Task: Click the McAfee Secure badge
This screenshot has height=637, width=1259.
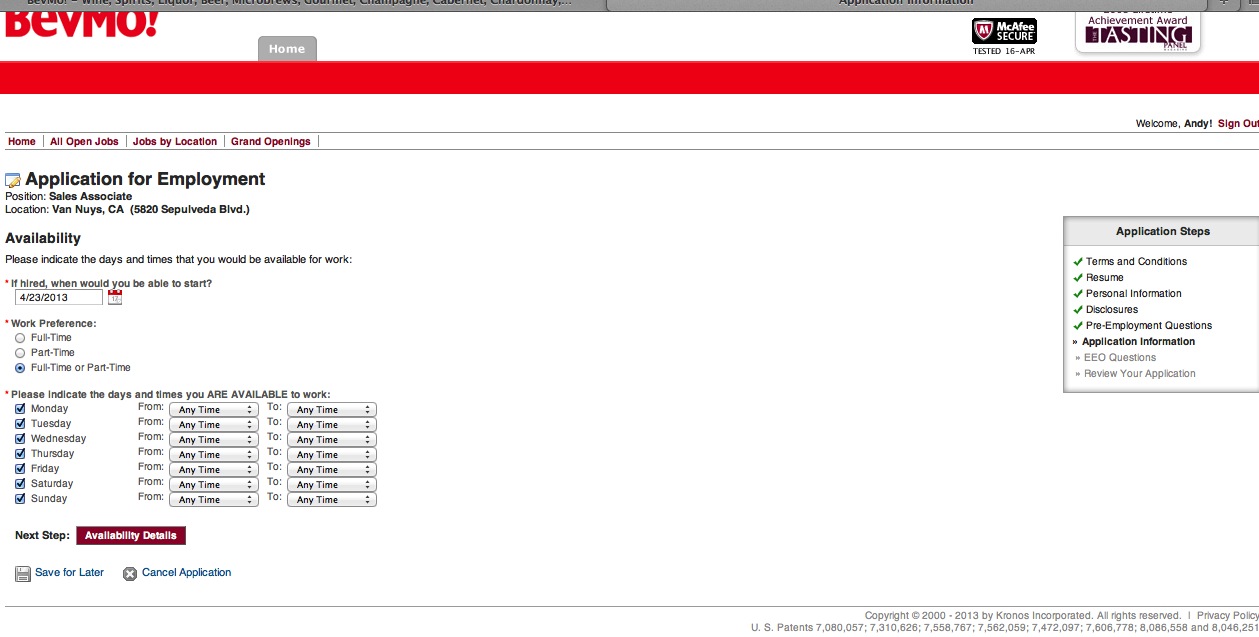Action: (1004, 32)
